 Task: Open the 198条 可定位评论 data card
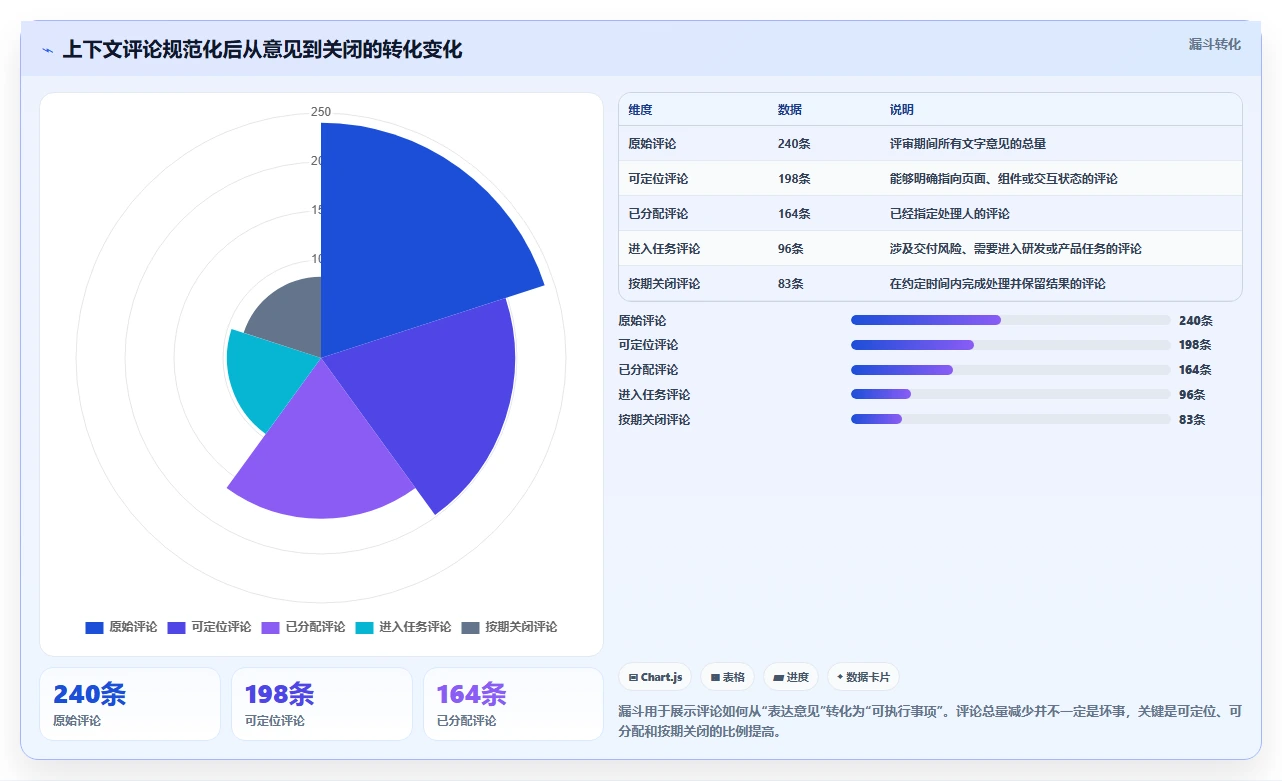click(x=322, y=704)
